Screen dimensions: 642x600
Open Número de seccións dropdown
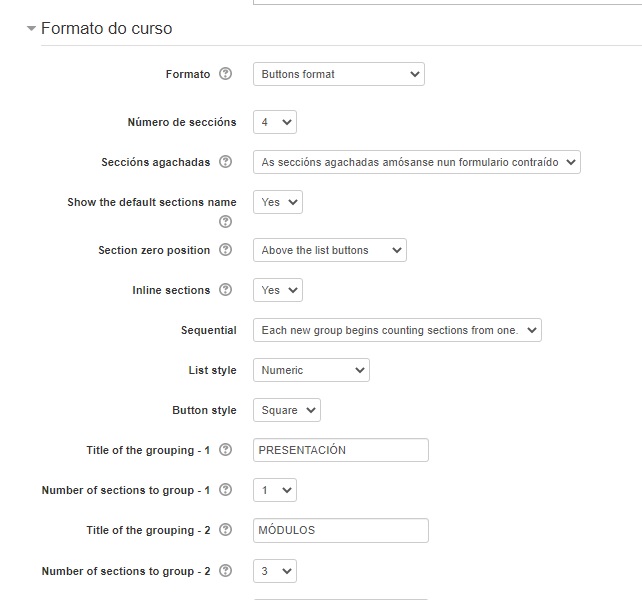click(x=274, y=122)
